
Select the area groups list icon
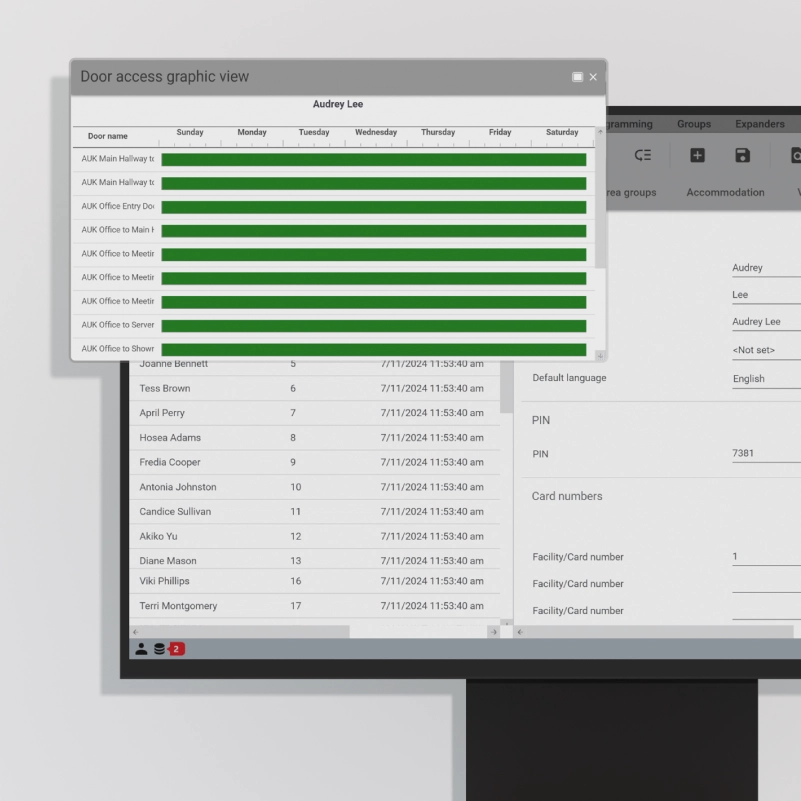(x=643, y=155)
